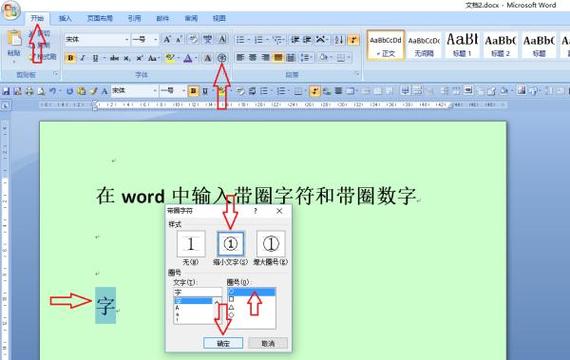570x360 pixels.
Task: Click the paragraph Shading paint bucket
Action: click(x=323, y=57)
